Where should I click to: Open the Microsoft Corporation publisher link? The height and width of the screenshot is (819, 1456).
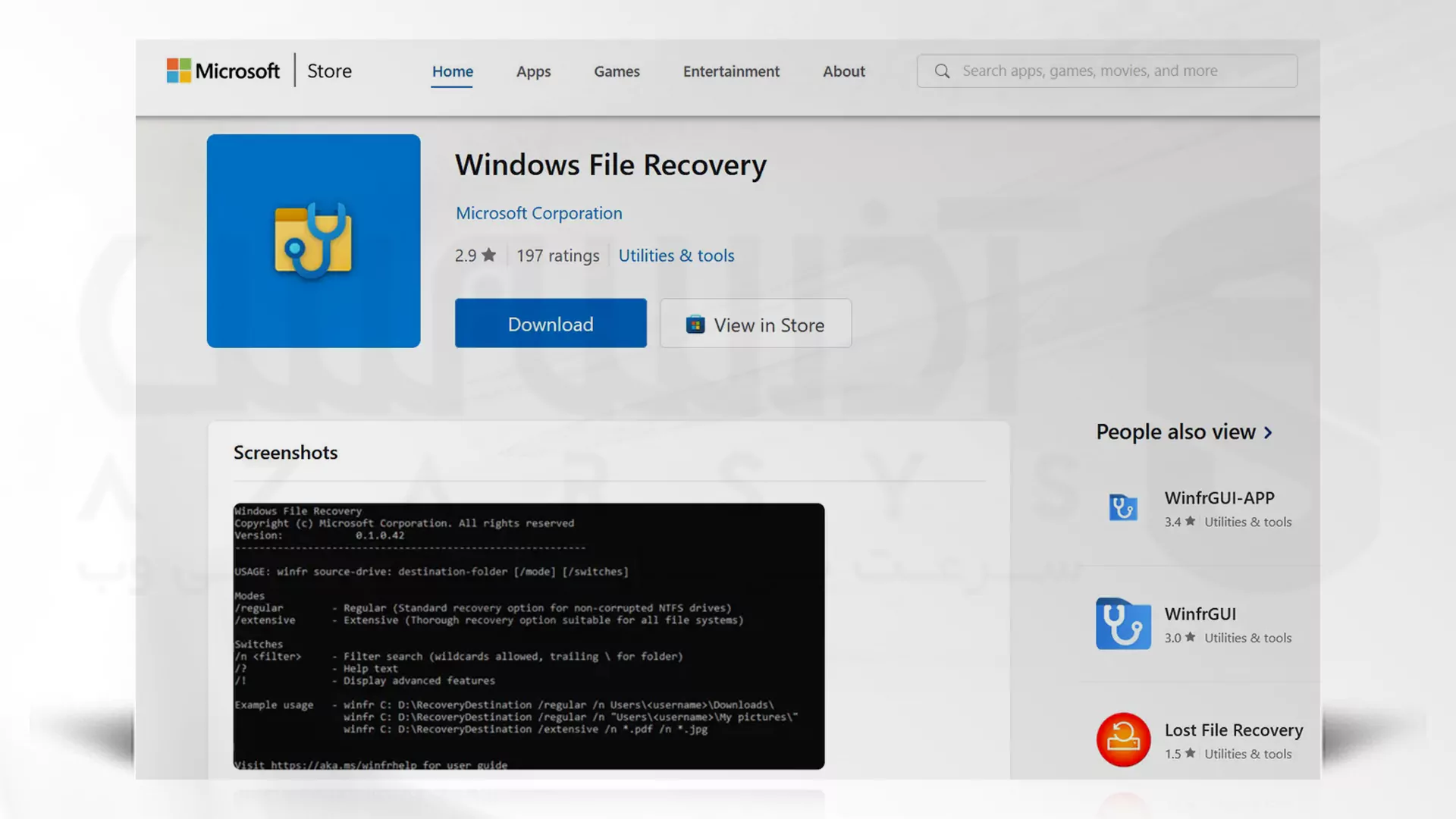pyautogui.click(x=538, y=213)
